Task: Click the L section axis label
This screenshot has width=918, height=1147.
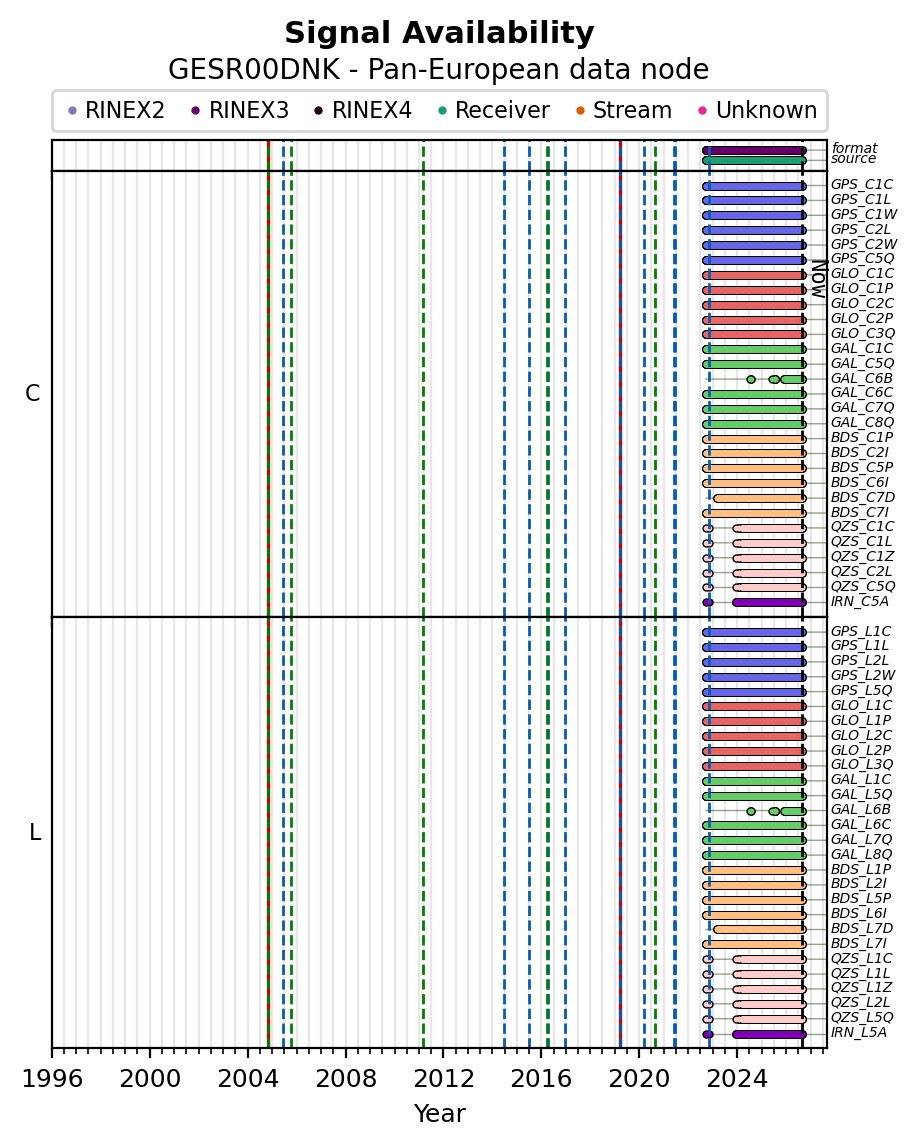Action: (x=34, y=832)
